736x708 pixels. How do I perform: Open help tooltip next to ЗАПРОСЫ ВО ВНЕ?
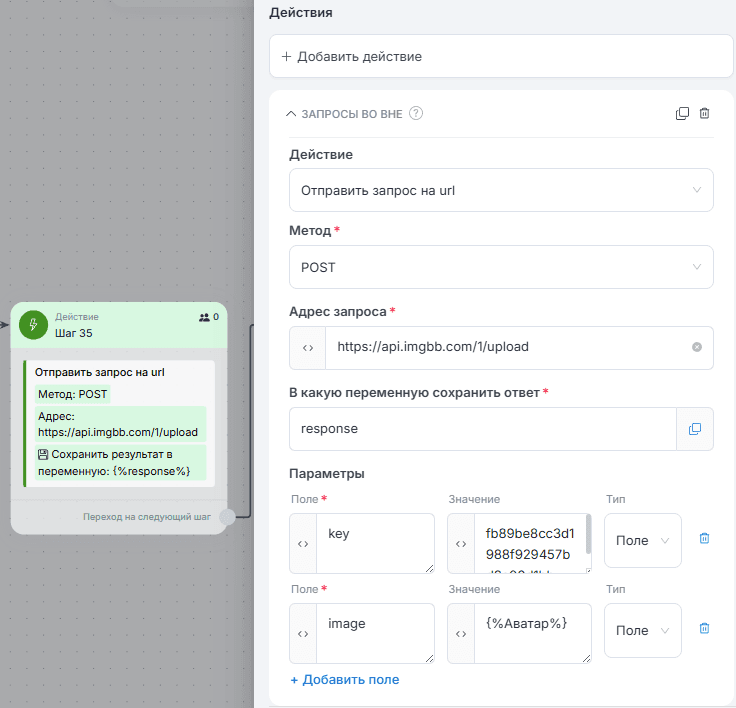[416, 114]
